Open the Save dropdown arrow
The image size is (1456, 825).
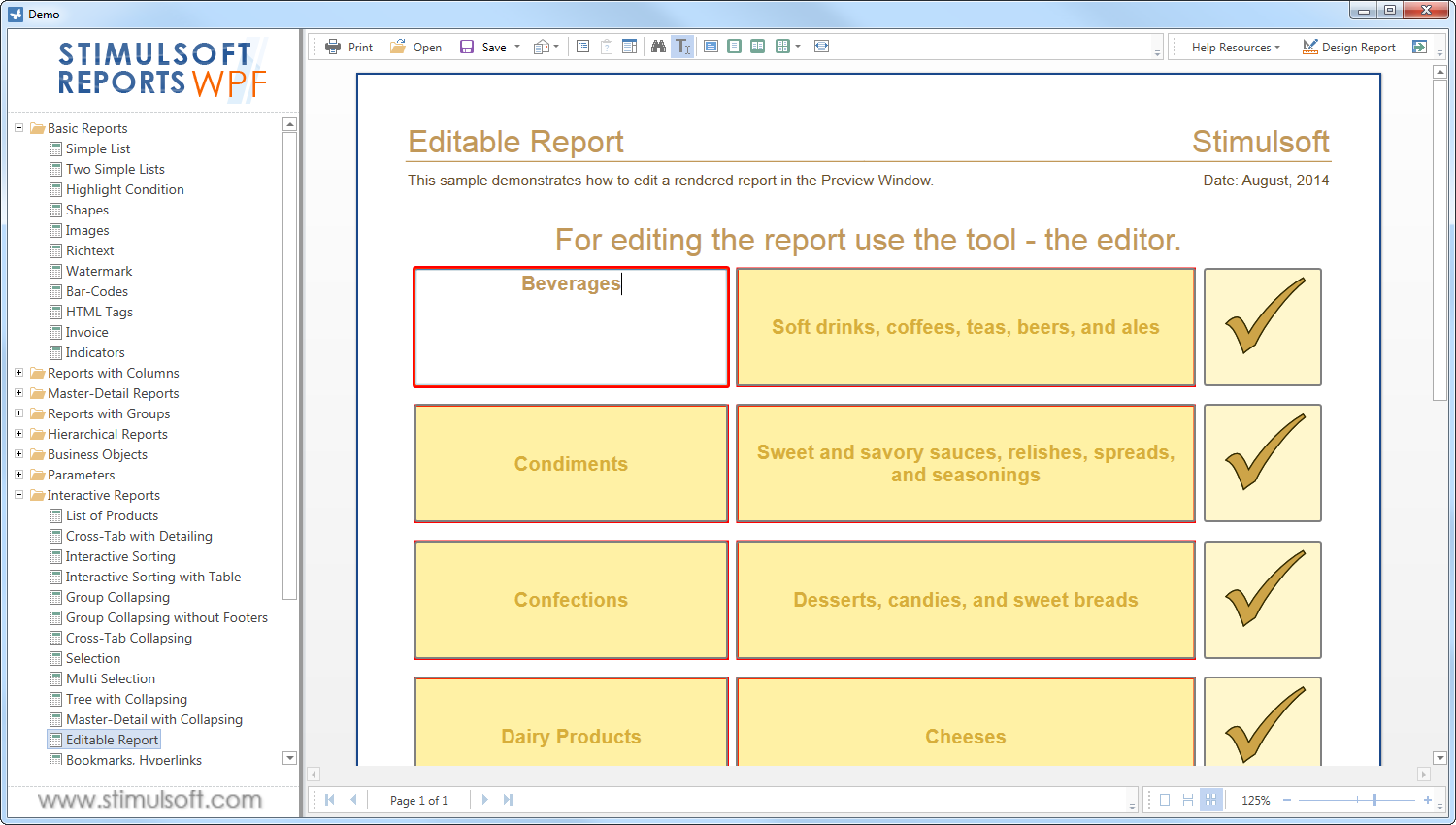(517, 47)
